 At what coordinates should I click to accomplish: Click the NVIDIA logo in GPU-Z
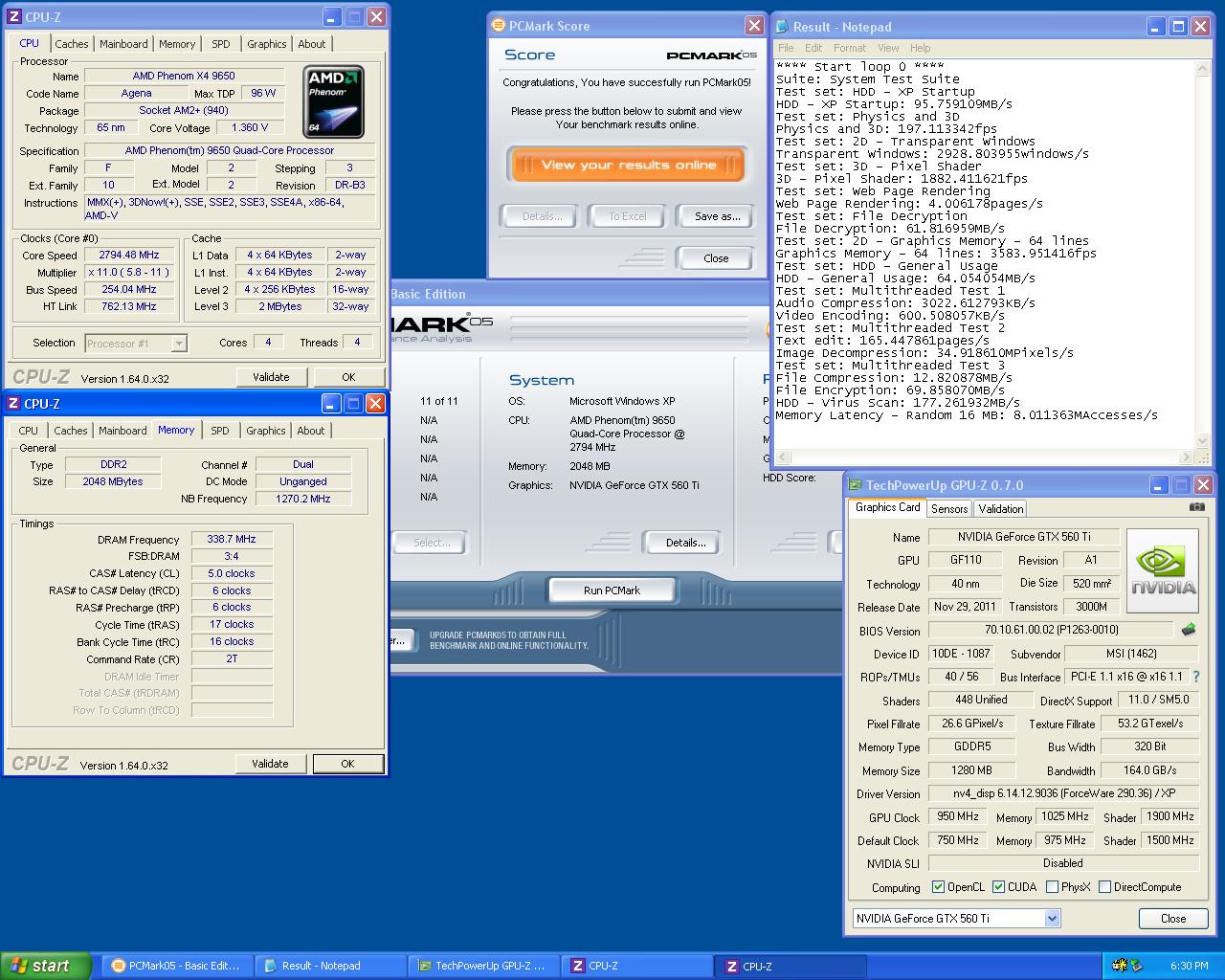(1163, 573)
